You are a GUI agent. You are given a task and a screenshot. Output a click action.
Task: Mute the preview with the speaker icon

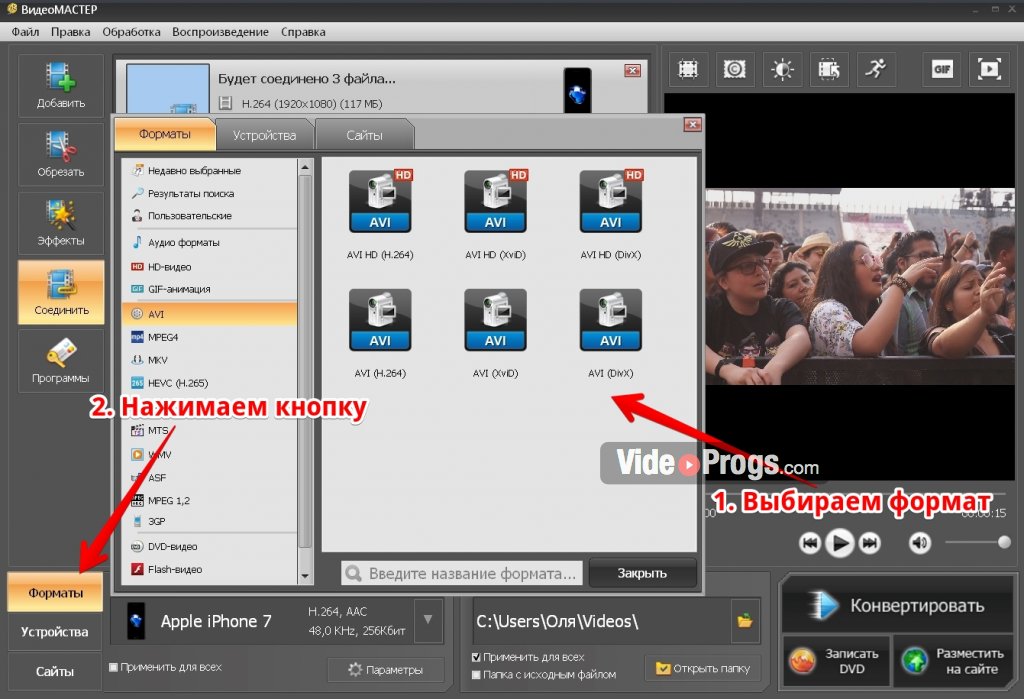point(920,543)
